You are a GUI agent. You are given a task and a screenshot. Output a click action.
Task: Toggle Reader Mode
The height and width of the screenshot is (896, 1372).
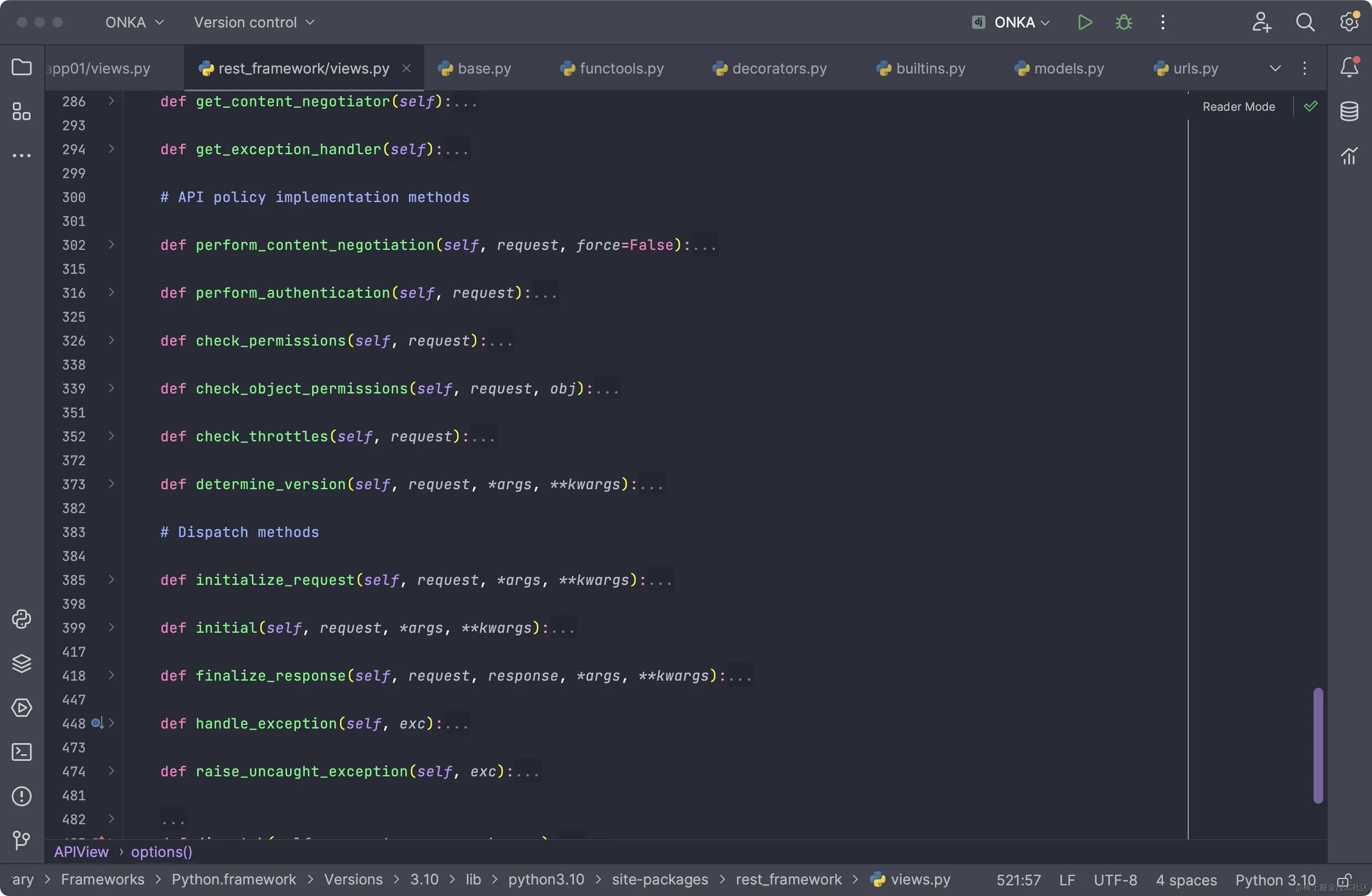(1238, 107)
